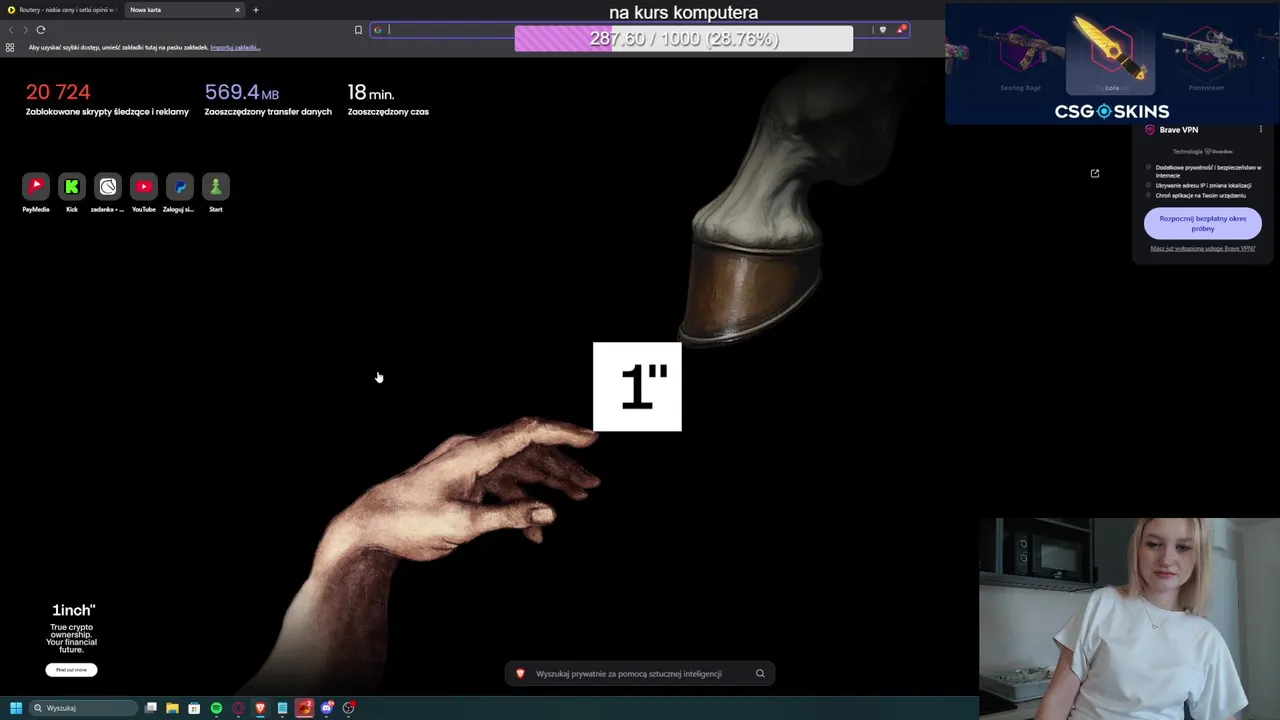Click the 18 min. saved time stat
This screenshot has height=720, width=1280.
point(388,99)
